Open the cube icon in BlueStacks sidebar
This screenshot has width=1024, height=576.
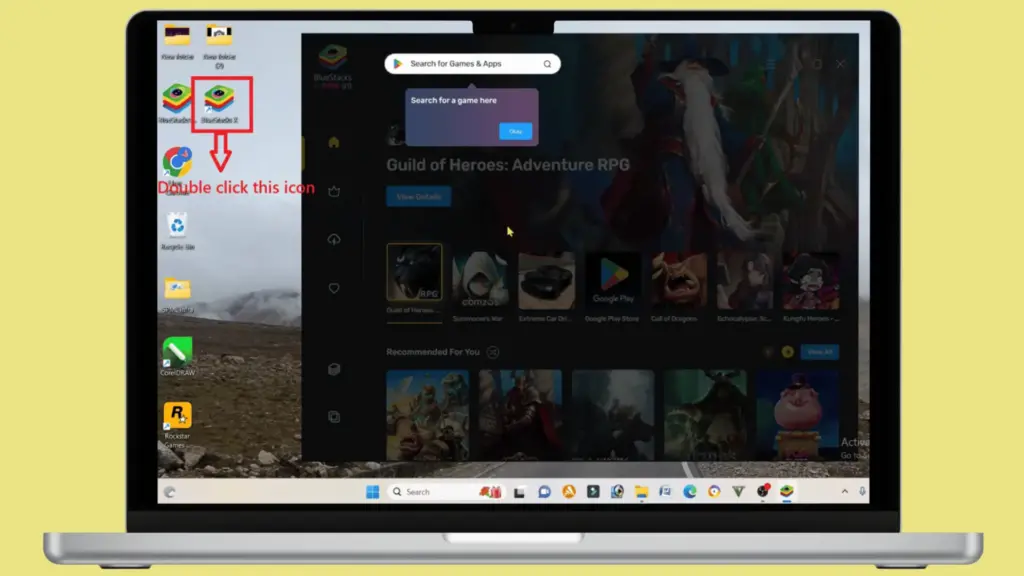pos(334,369)
